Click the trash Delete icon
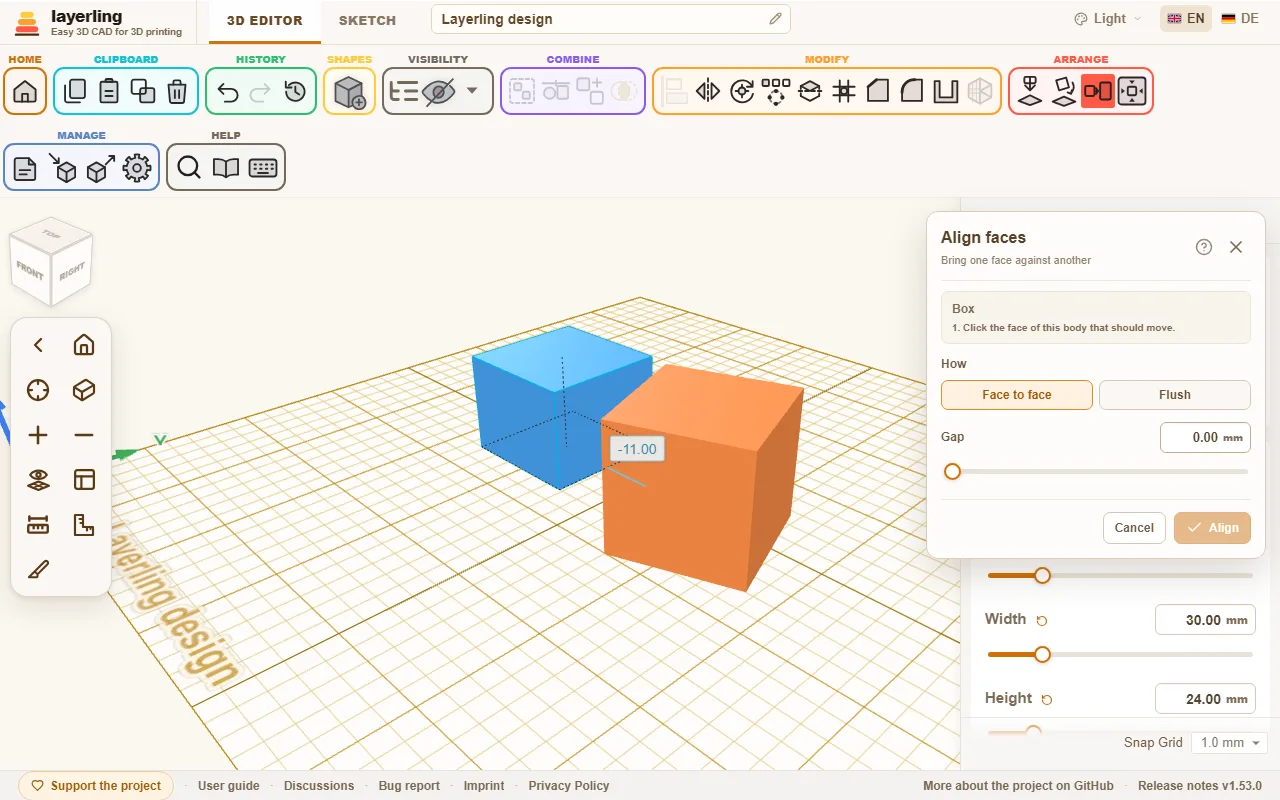Image resolution: width=1280 pixels, height=800 pixels. (177, 92)
